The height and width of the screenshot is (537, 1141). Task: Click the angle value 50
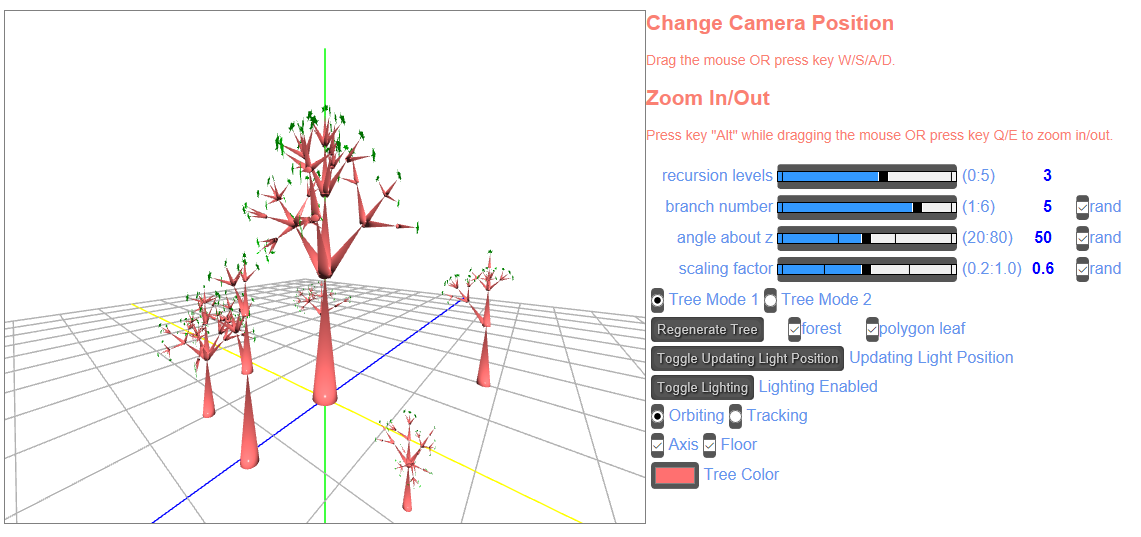1043,237
